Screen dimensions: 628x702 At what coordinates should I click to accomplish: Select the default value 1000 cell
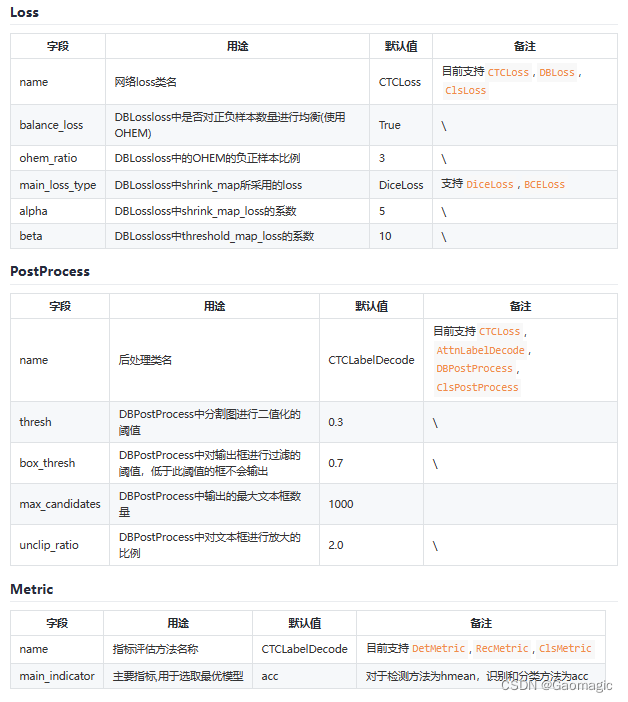[x=341, y=504]
